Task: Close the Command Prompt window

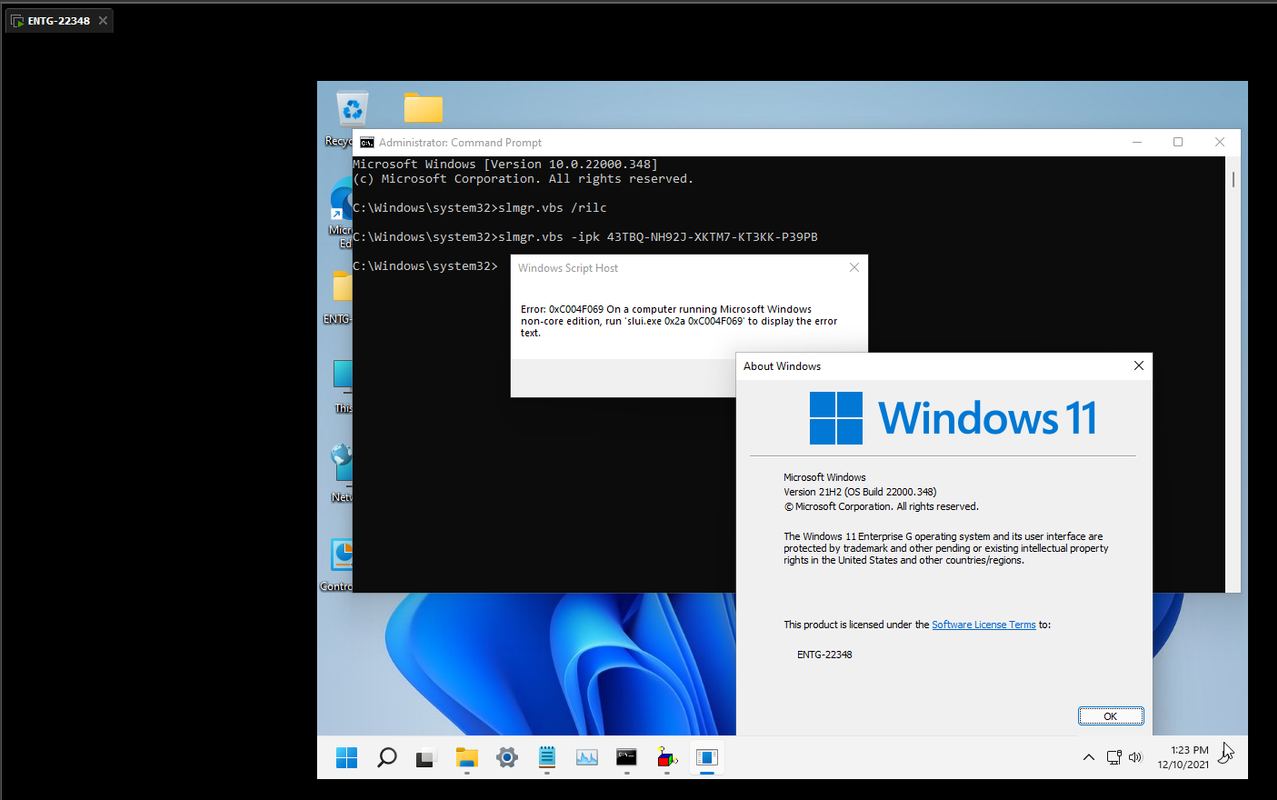Action: [1219, 142]
